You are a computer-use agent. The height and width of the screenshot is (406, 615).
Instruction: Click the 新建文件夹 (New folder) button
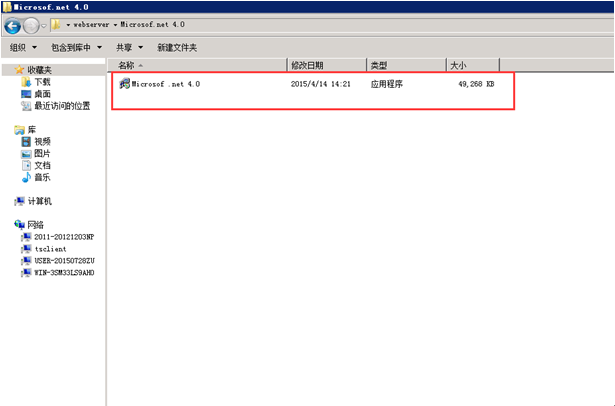coord(177,47)
